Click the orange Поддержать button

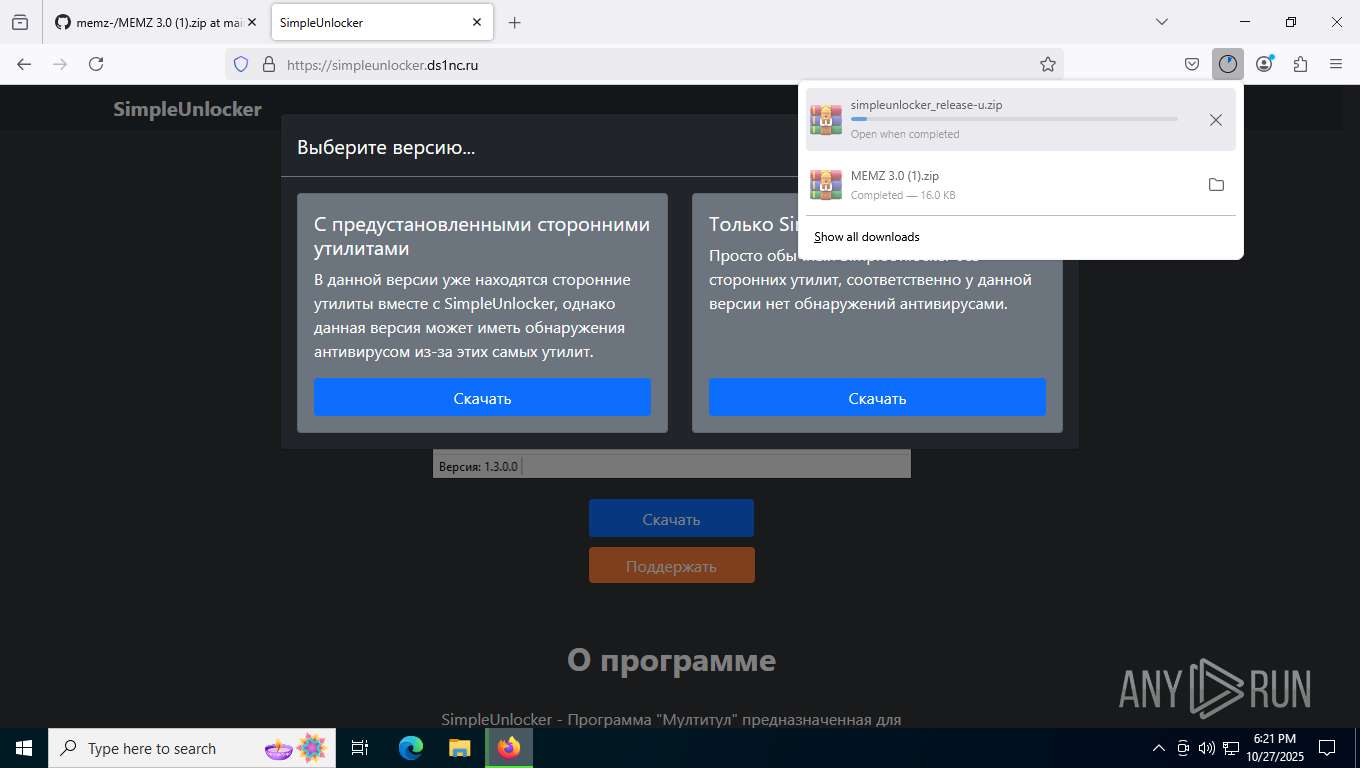(x=671, y=566)
